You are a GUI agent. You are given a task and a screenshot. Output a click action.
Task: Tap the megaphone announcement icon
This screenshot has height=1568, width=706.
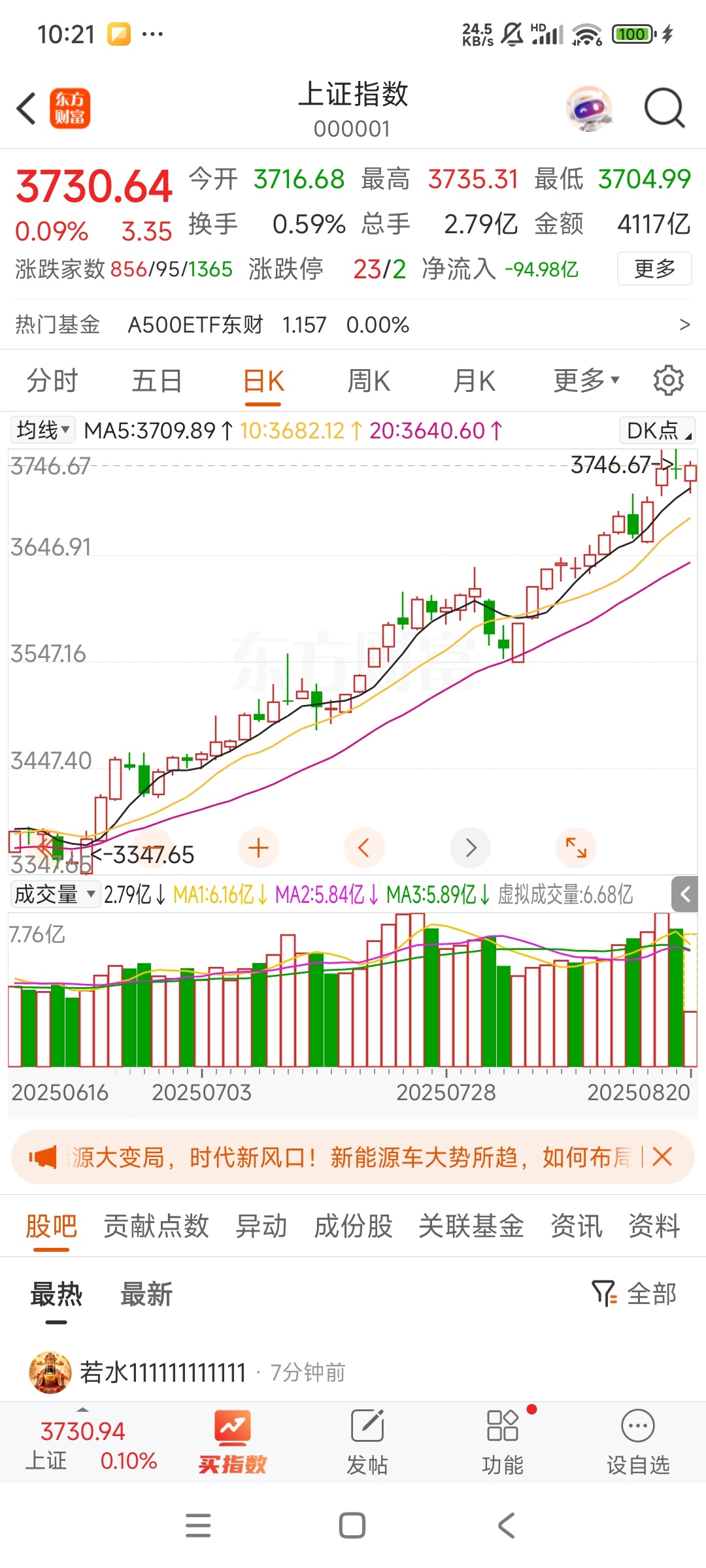[42, 1157]
